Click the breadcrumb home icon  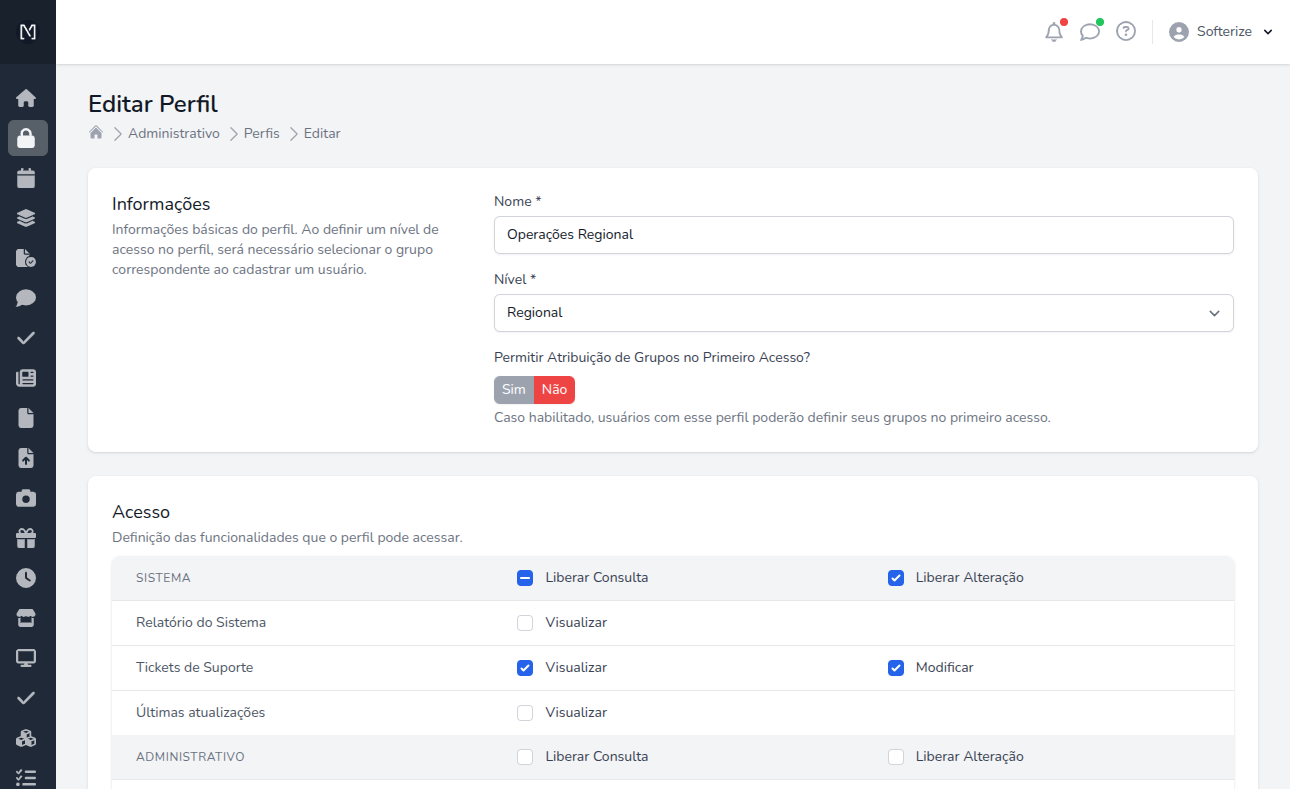point(96,133)
